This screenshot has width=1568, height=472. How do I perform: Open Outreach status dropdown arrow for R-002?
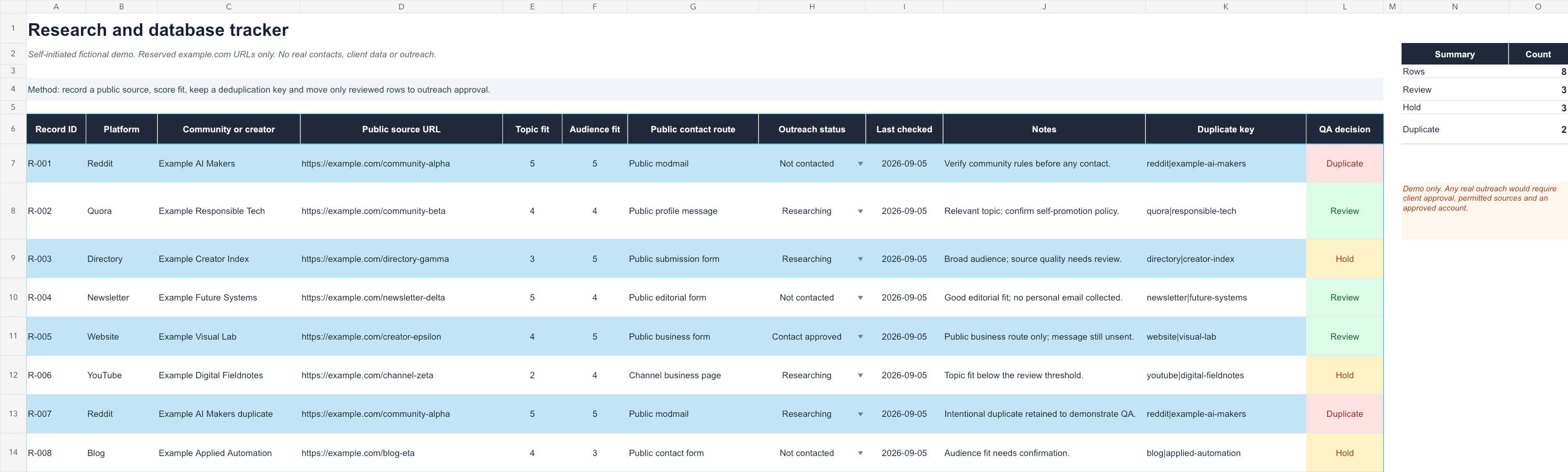(860, 211)
